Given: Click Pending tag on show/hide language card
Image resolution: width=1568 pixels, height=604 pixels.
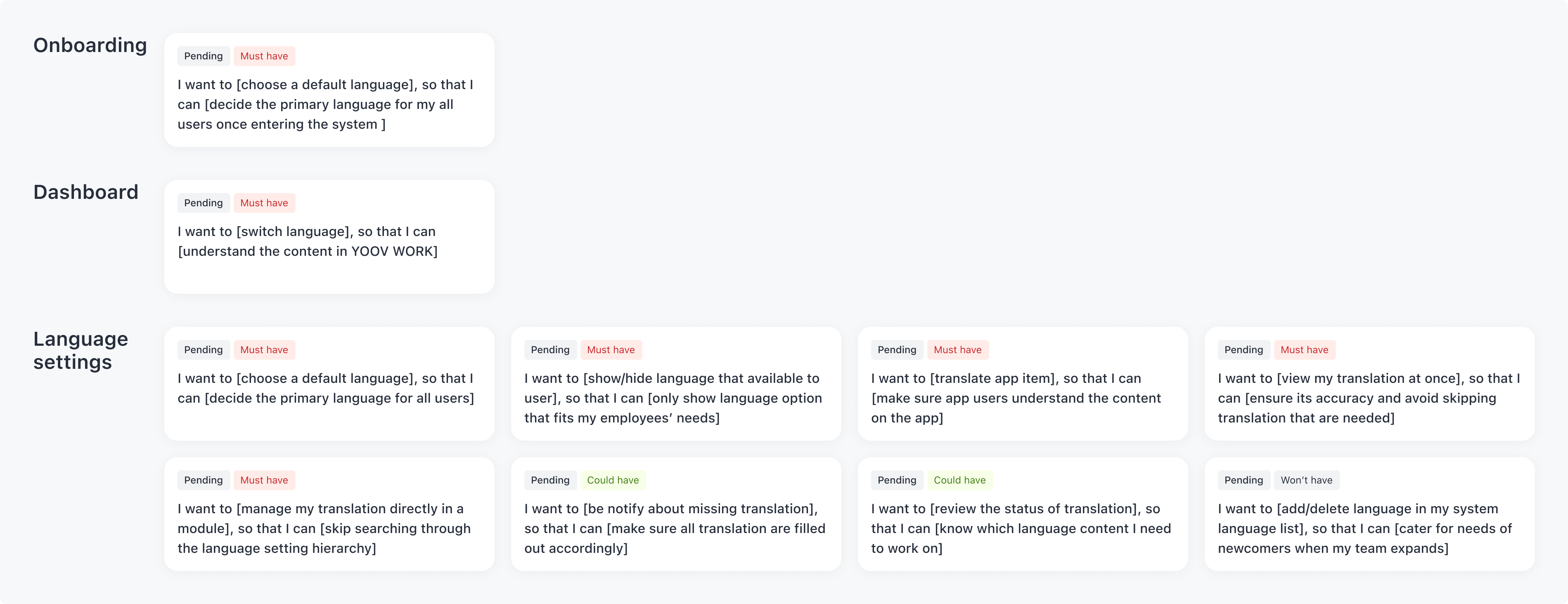Looking at the screenshot, I should pyautogui.click(x=550, y=350).
